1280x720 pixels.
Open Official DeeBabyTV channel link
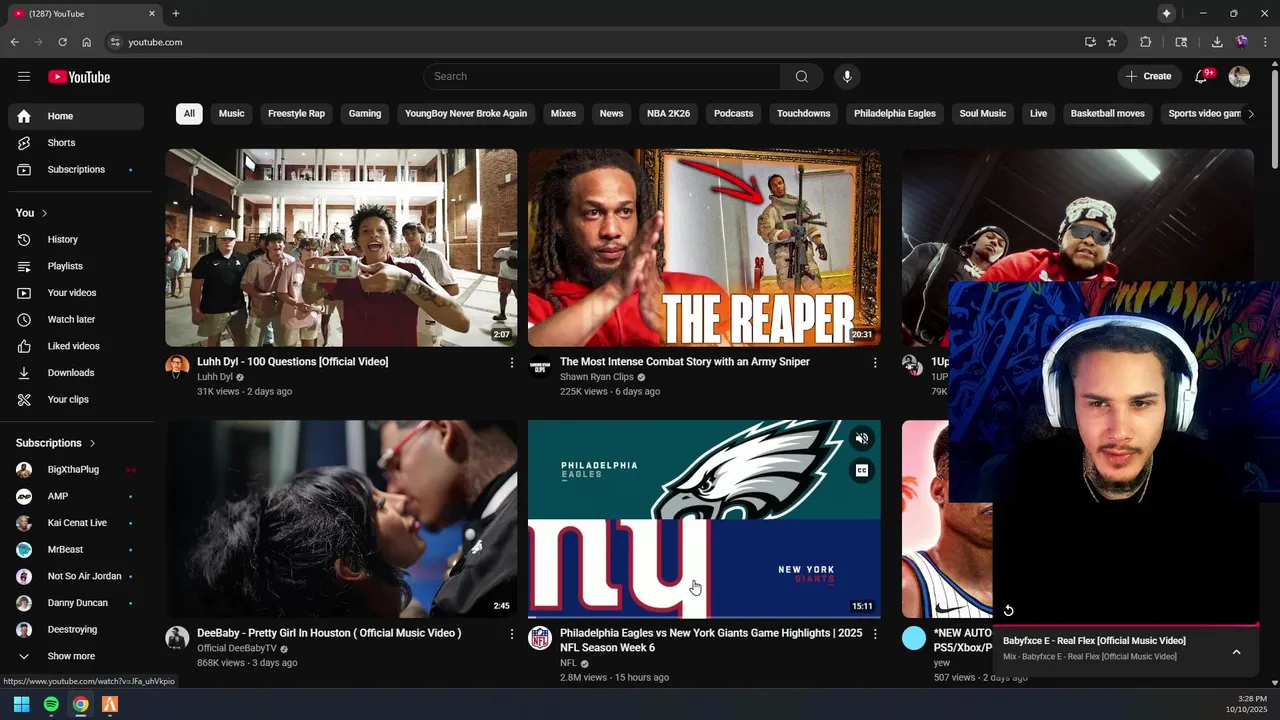click(237, 648)
